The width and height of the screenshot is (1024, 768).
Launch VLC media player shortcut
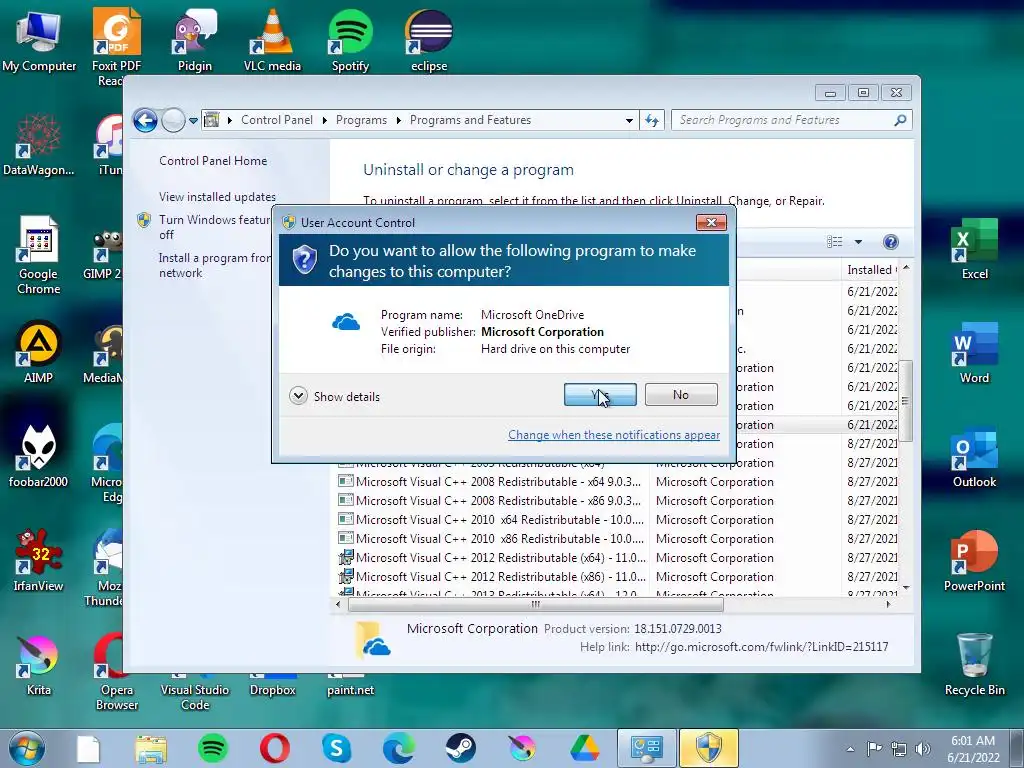click(272, 41)
